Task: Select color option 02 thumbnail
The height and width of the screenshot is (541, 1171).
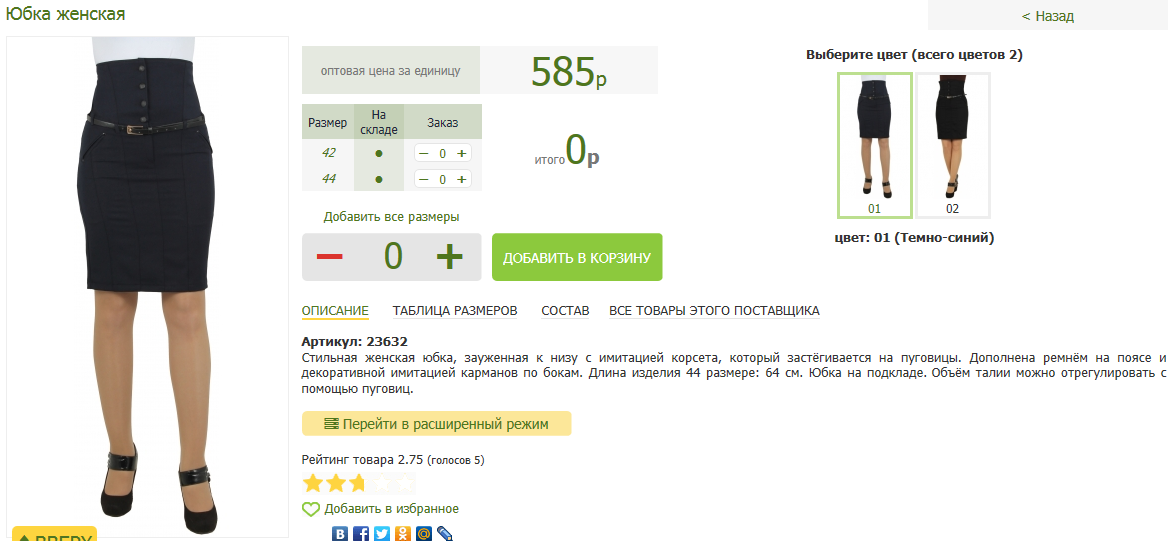Action: coord(952,145)
